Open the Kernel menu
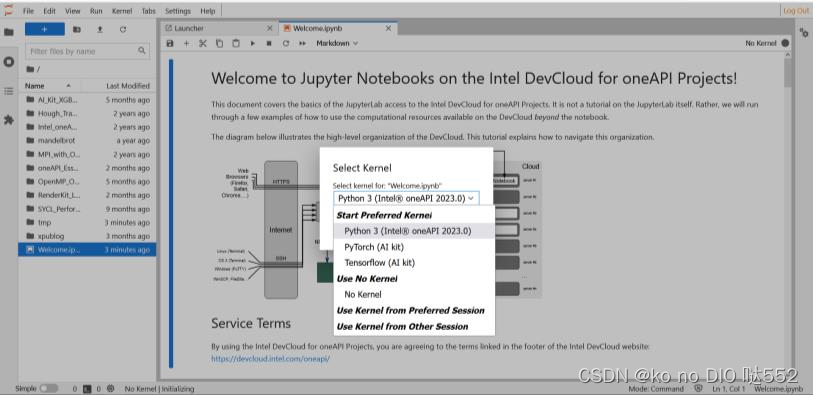This screenshot has width=813, height=395. click(x=122, y=11)
